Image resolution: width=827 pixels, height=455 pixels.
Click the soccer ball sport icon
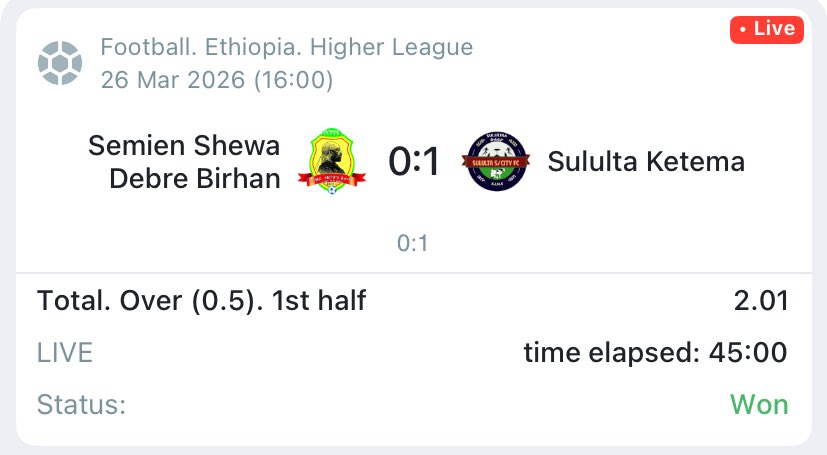pyautogui.click(x=59, y=63)
